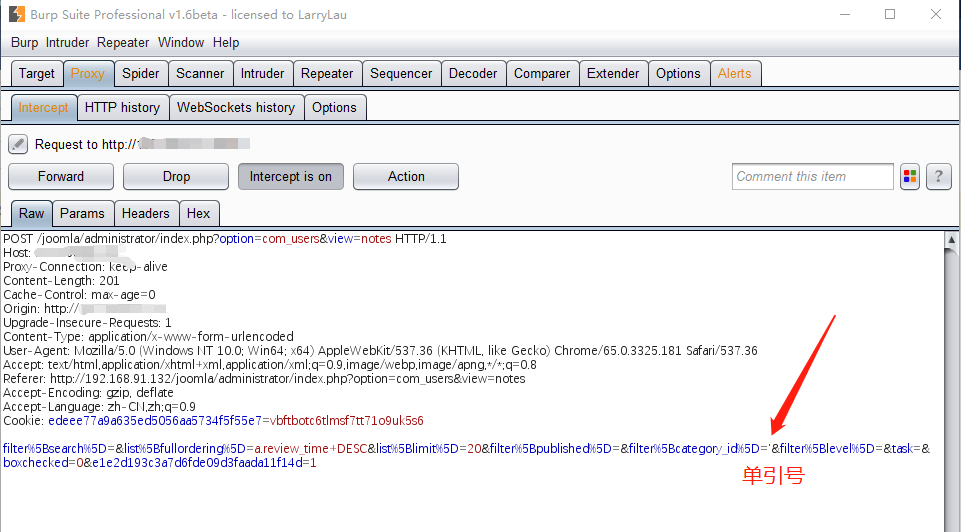Select the Proxy tab
This screenshot has width=961, height=532.
tap(88, 74)
